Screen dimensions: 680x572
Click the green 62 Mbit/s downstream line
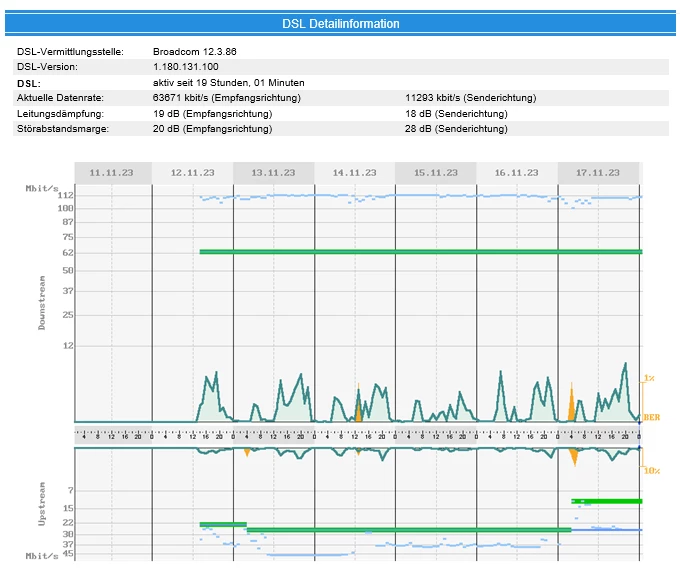click(x=421, y=252)
